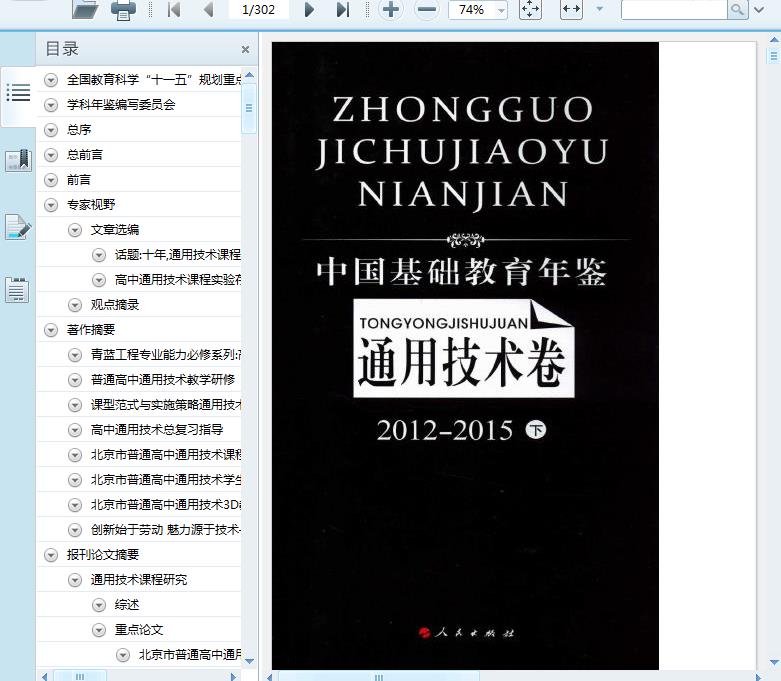
Task: Close the 目录 panel
Action: click(x=245, y=49)
